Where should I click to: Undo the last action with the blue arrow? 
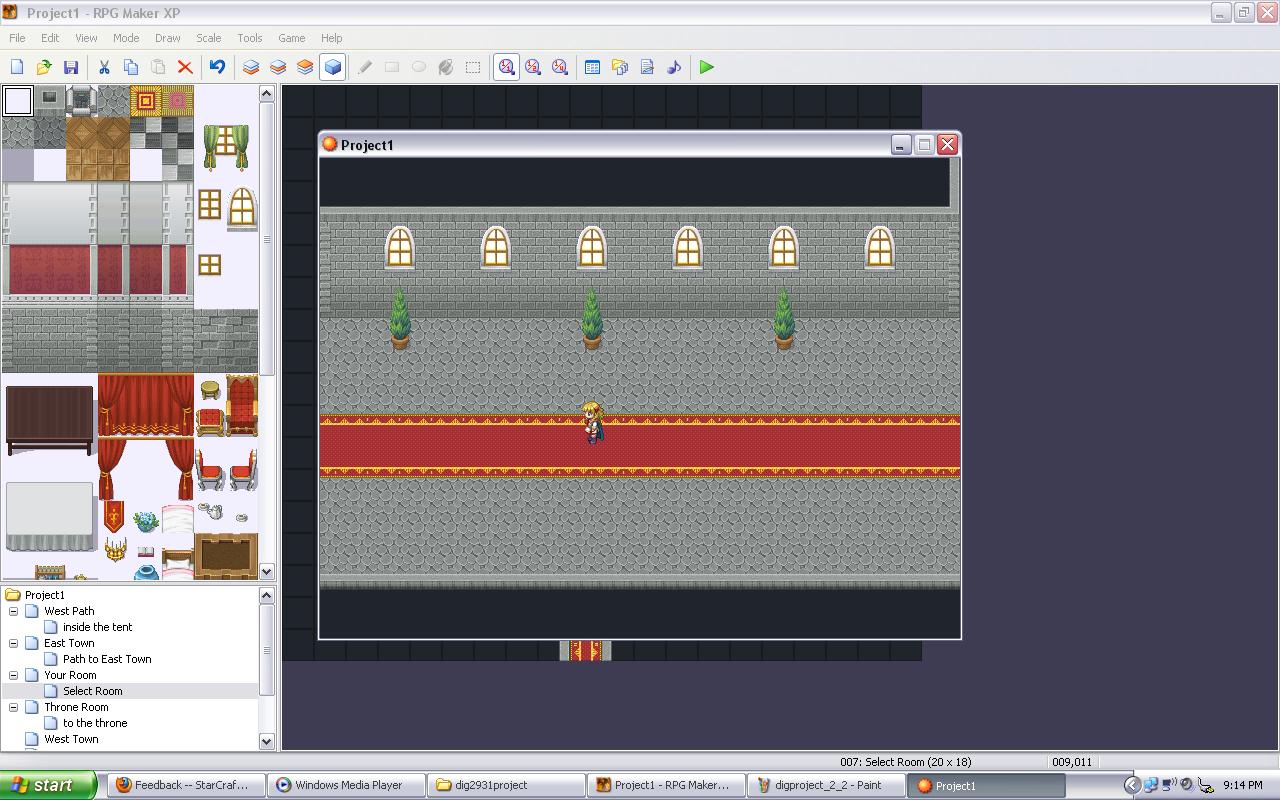[x=217, y=67]
